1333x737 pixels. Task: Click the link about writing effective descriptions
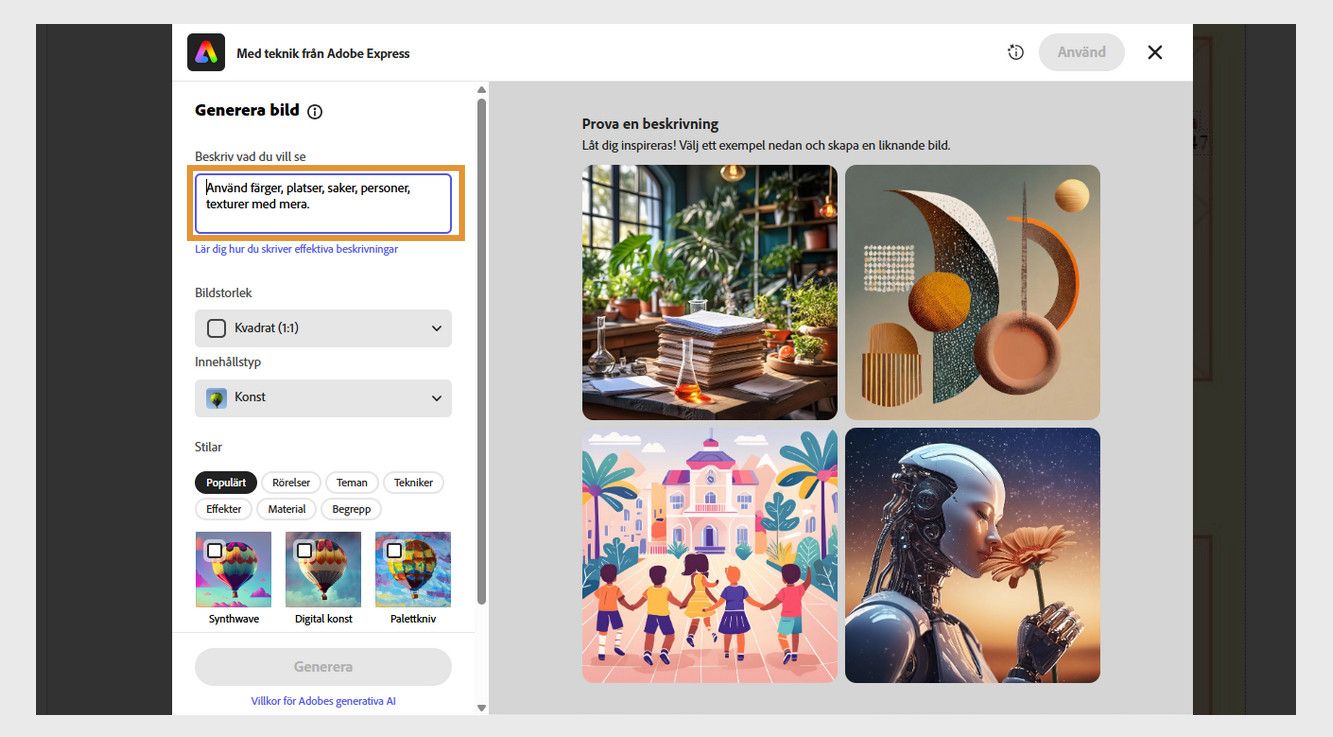pyautogui.click(x=296, y=249)
